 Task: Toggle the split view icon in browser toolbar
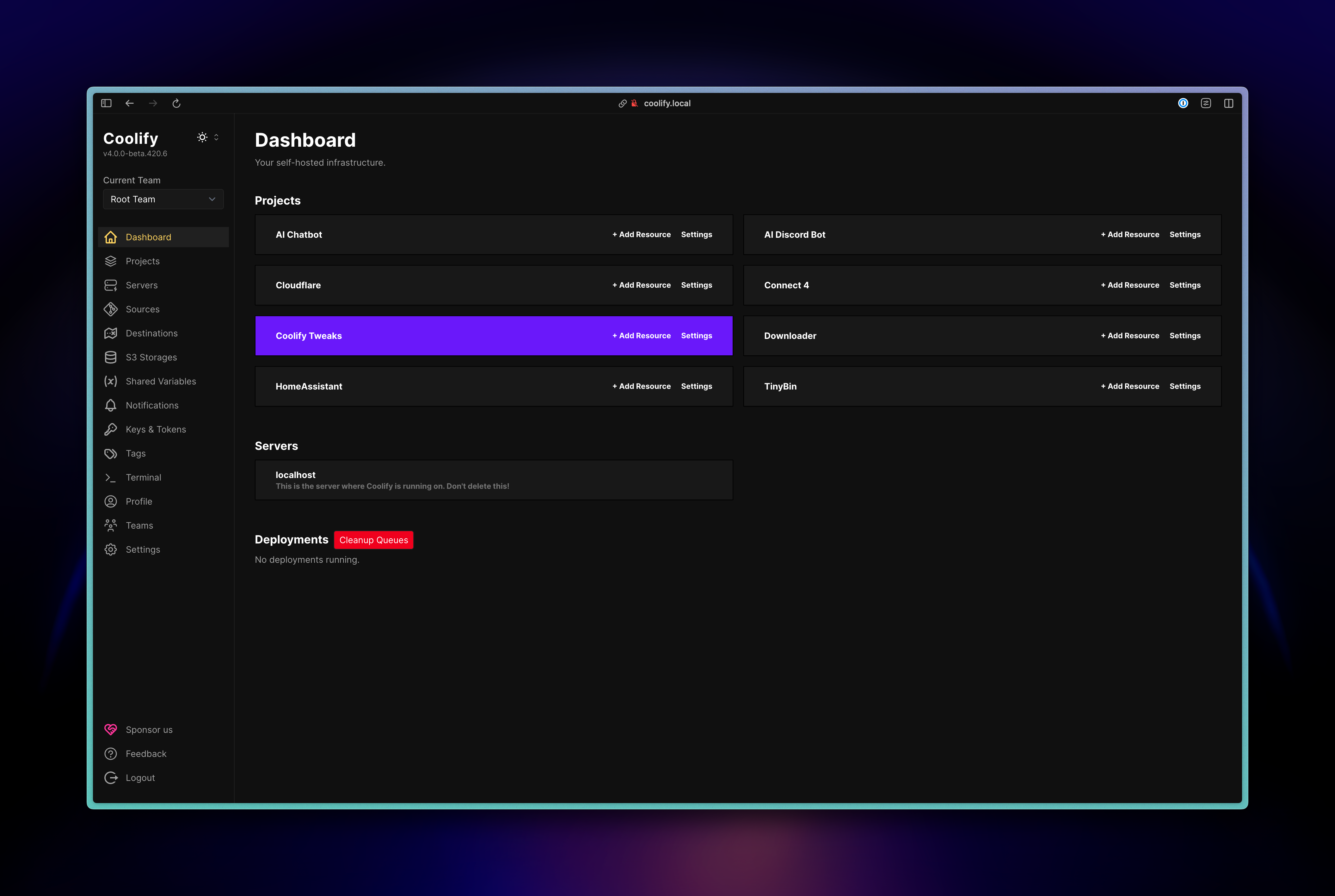tap(1229, 103)
